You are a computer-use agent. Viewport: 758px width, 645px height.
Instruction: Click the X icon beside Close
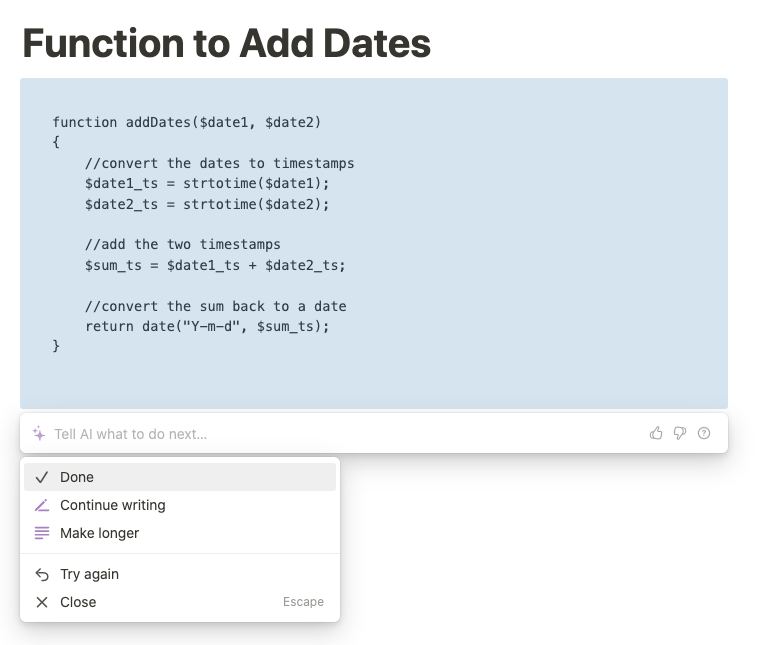pos(42,602)
